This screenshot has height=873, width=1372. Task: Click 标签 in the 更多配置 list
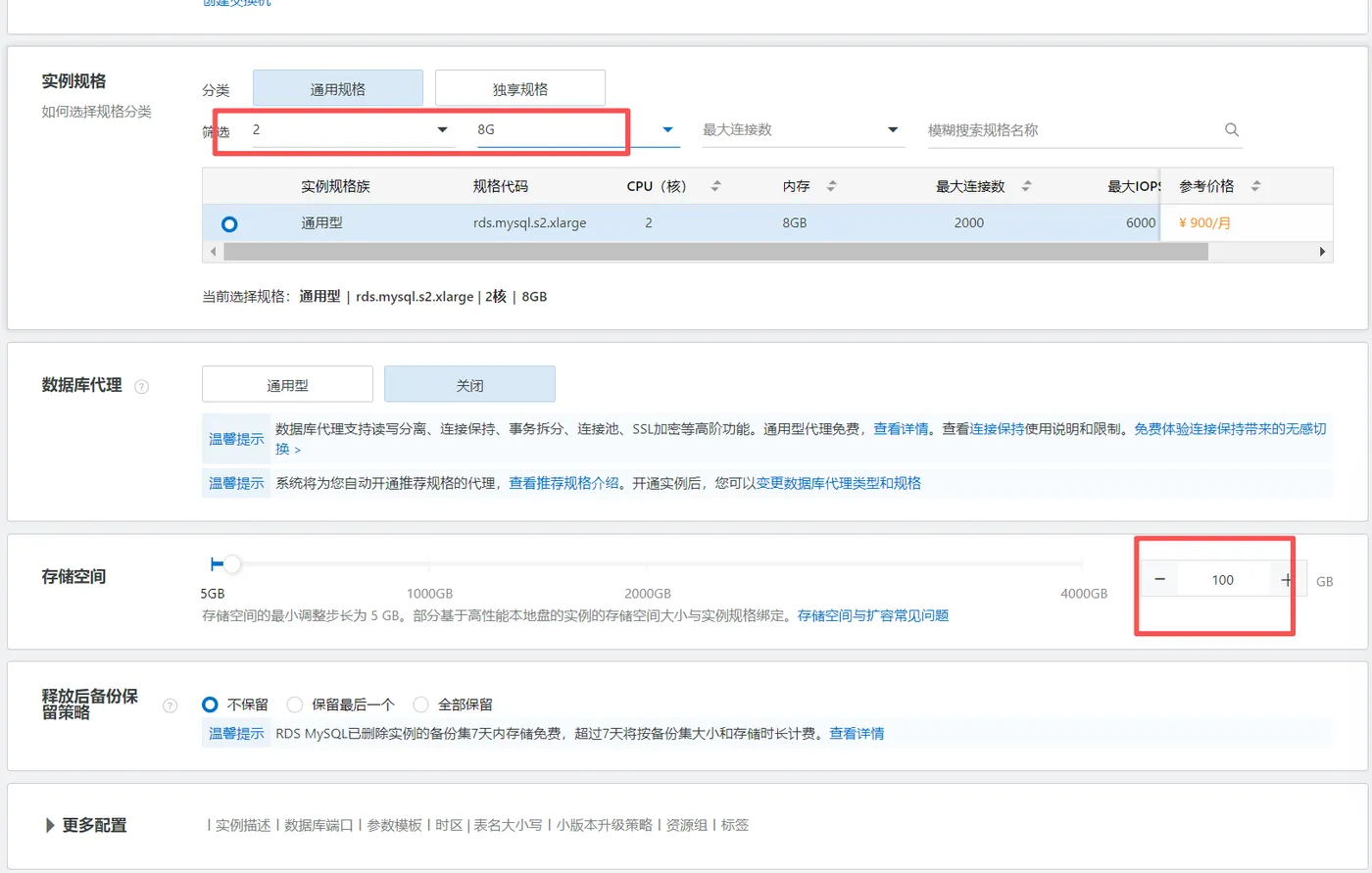coord(735,825)
